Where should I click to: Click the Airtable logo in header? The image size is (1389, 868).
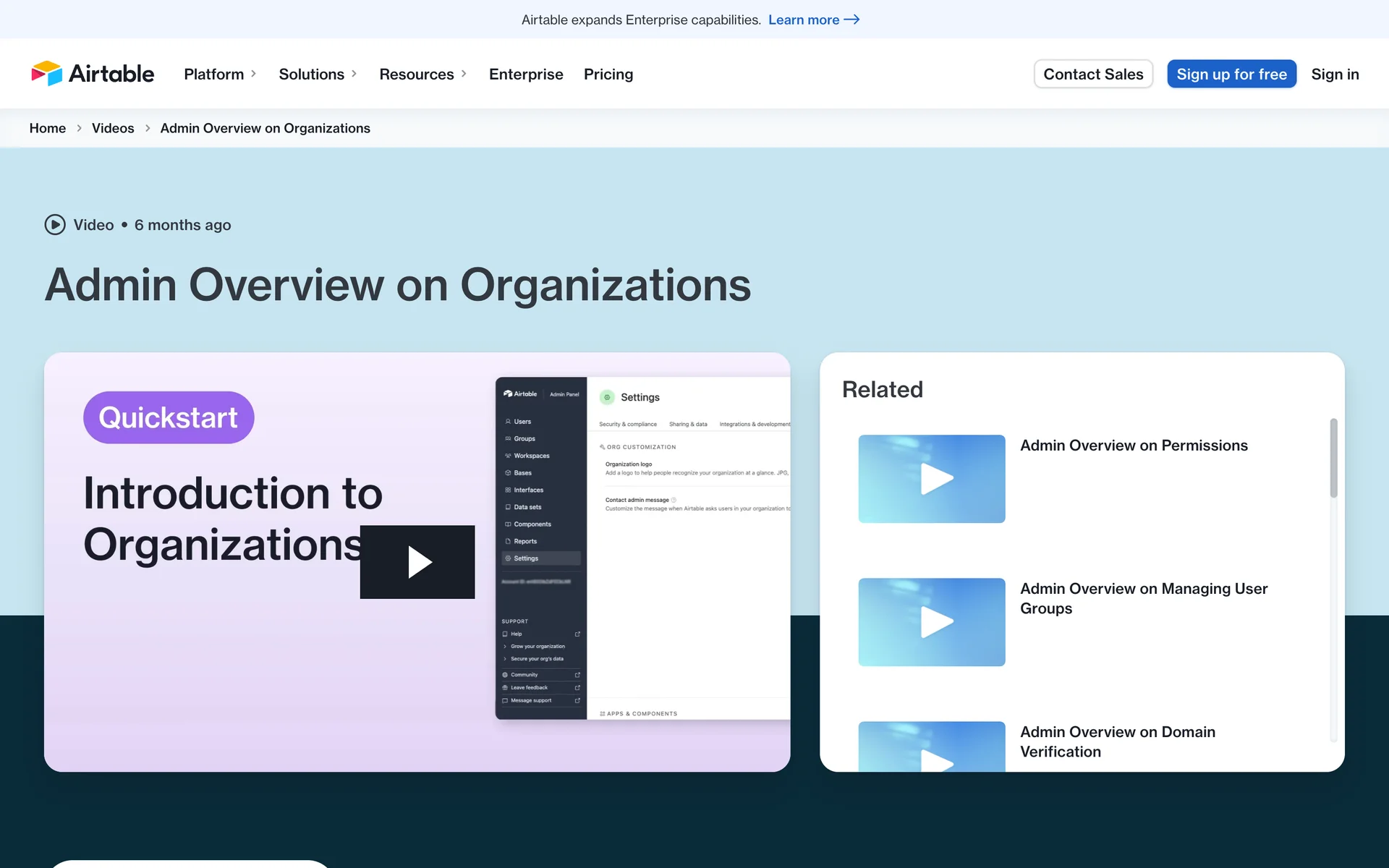tap(92, 74)
